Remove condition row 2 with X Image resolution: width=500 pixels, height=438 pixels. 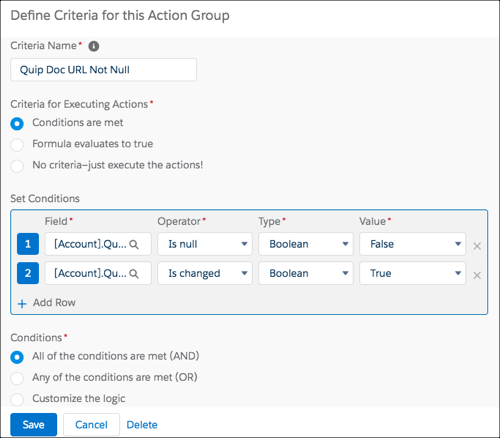point(477,275)
